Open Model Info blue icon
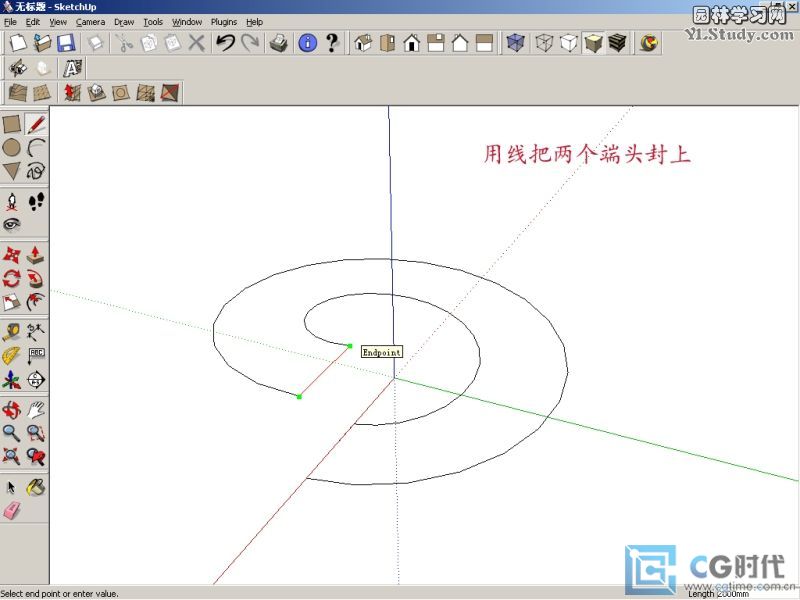The image size is (800, 600). click(308, 43)
